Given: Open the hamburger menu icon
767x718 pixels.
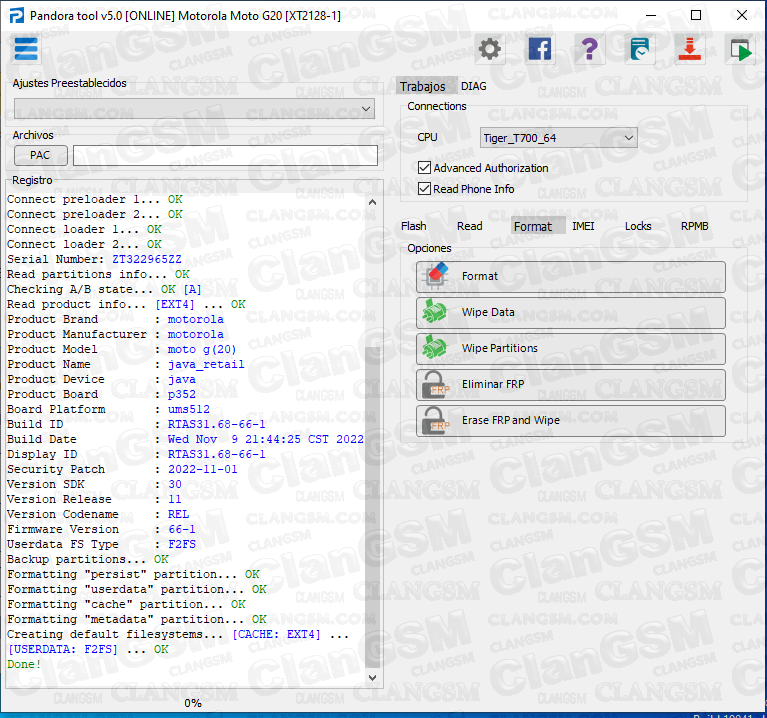Looking at the screenshot, I should [26, 49].
